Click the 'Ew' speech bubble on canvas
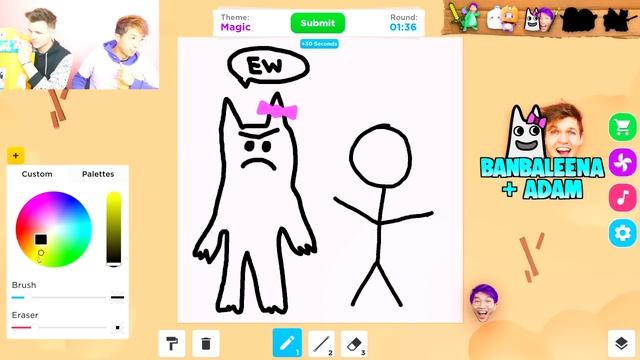The height and width of the screenshot is (360, 640). (267, 67)
